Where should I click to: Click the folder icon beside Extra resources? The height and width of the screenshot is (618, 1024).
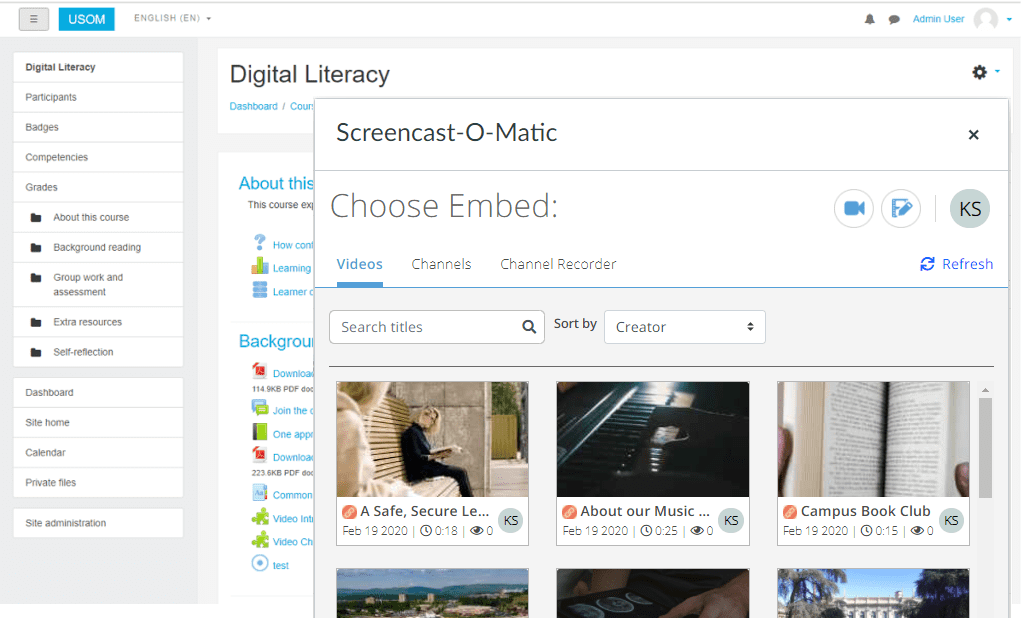(x=36, y=322)
